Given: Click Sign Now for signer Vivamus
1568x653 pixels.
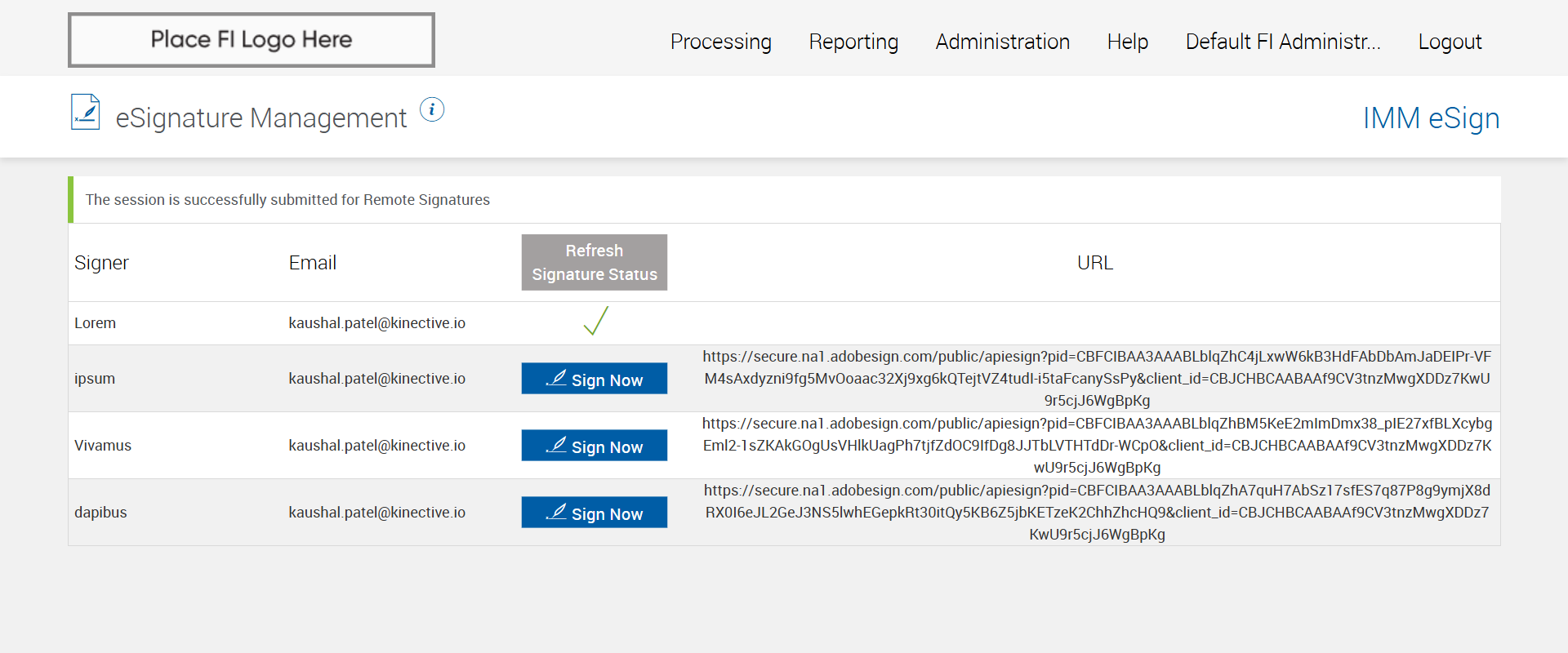Looking at the screenshot, I should [x=594, y=446].
